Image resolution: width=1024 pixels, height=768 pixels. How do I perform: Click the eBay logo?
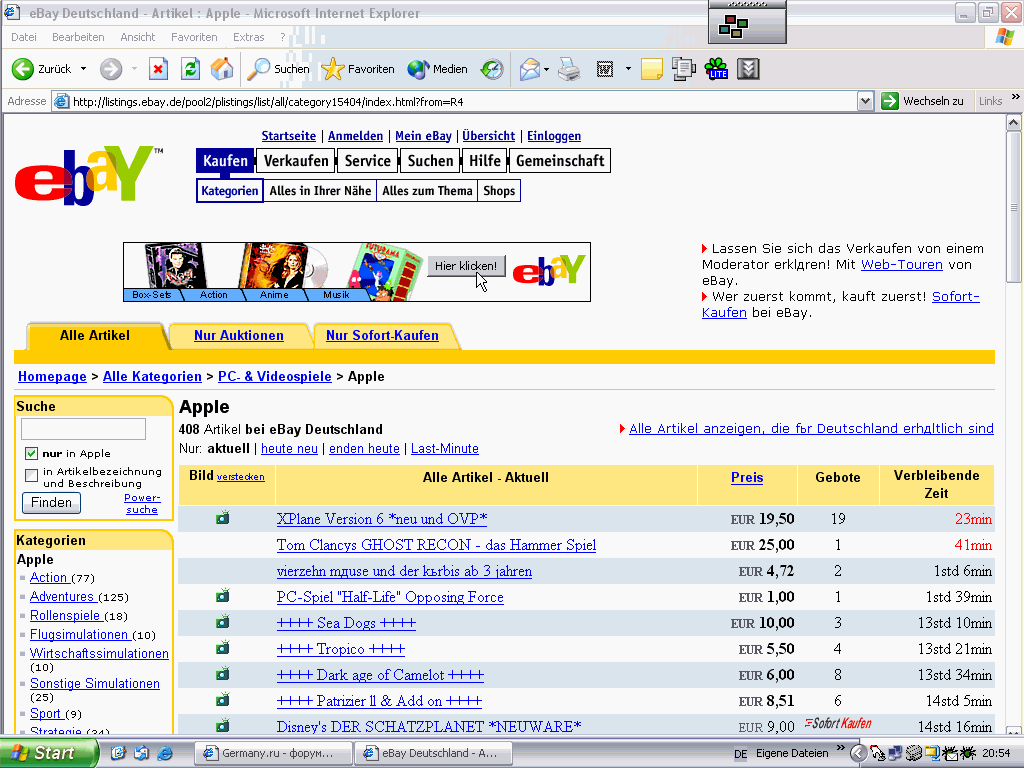point(89,175)
